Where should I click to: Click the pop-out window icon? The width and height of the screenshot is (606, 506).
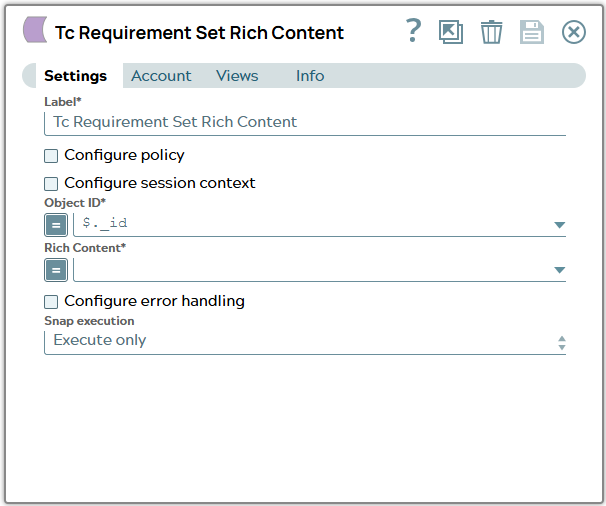point(451,32)
